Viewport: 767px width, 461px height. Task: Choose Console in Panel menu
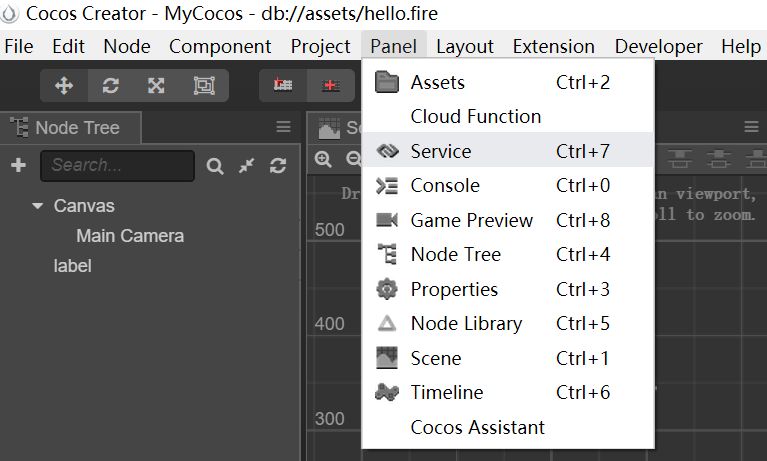tap(508, 185)
